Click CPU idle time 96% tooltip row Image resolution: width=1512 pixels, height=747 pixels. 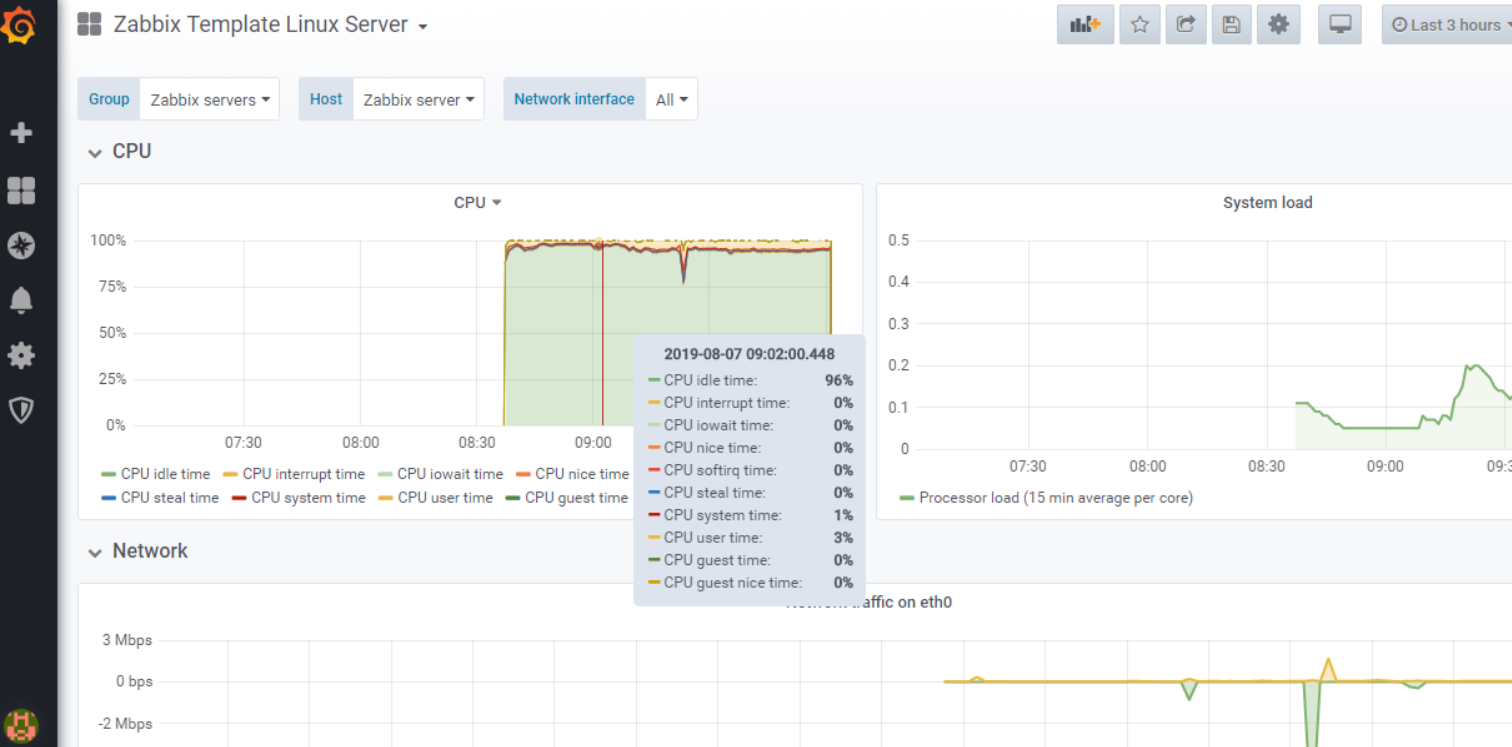click(750, 380)
